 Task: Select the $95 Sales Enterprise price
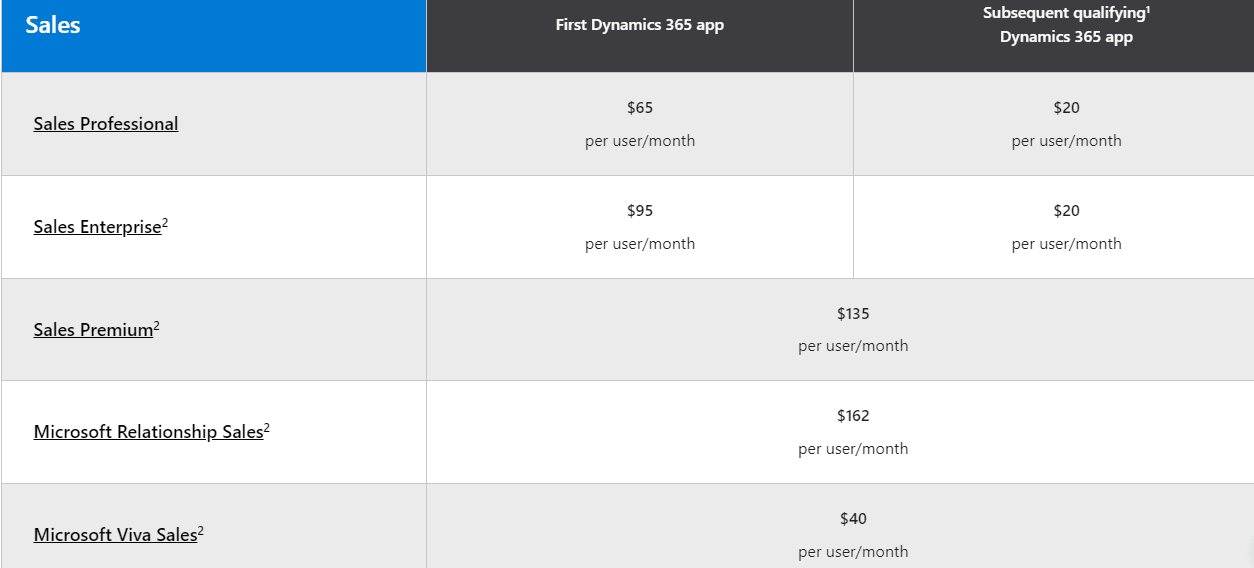pos(640,211)
